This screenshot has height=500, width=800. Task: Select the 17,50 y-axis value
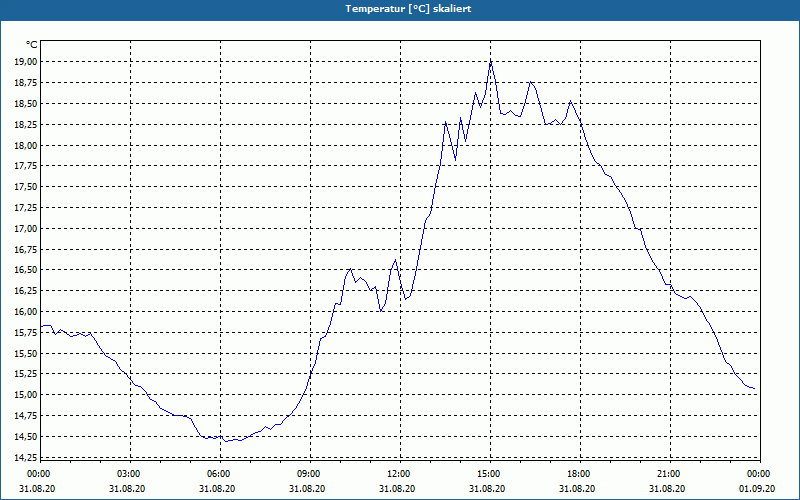pyautogui.click(x=28, y=187)
